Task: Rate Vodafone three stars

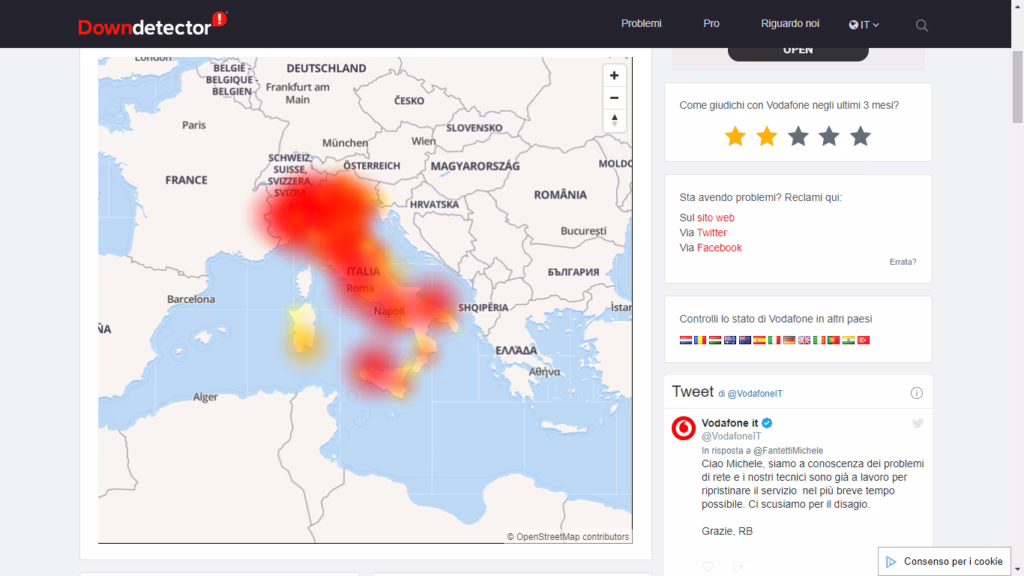Action: (x=798, y=136)
